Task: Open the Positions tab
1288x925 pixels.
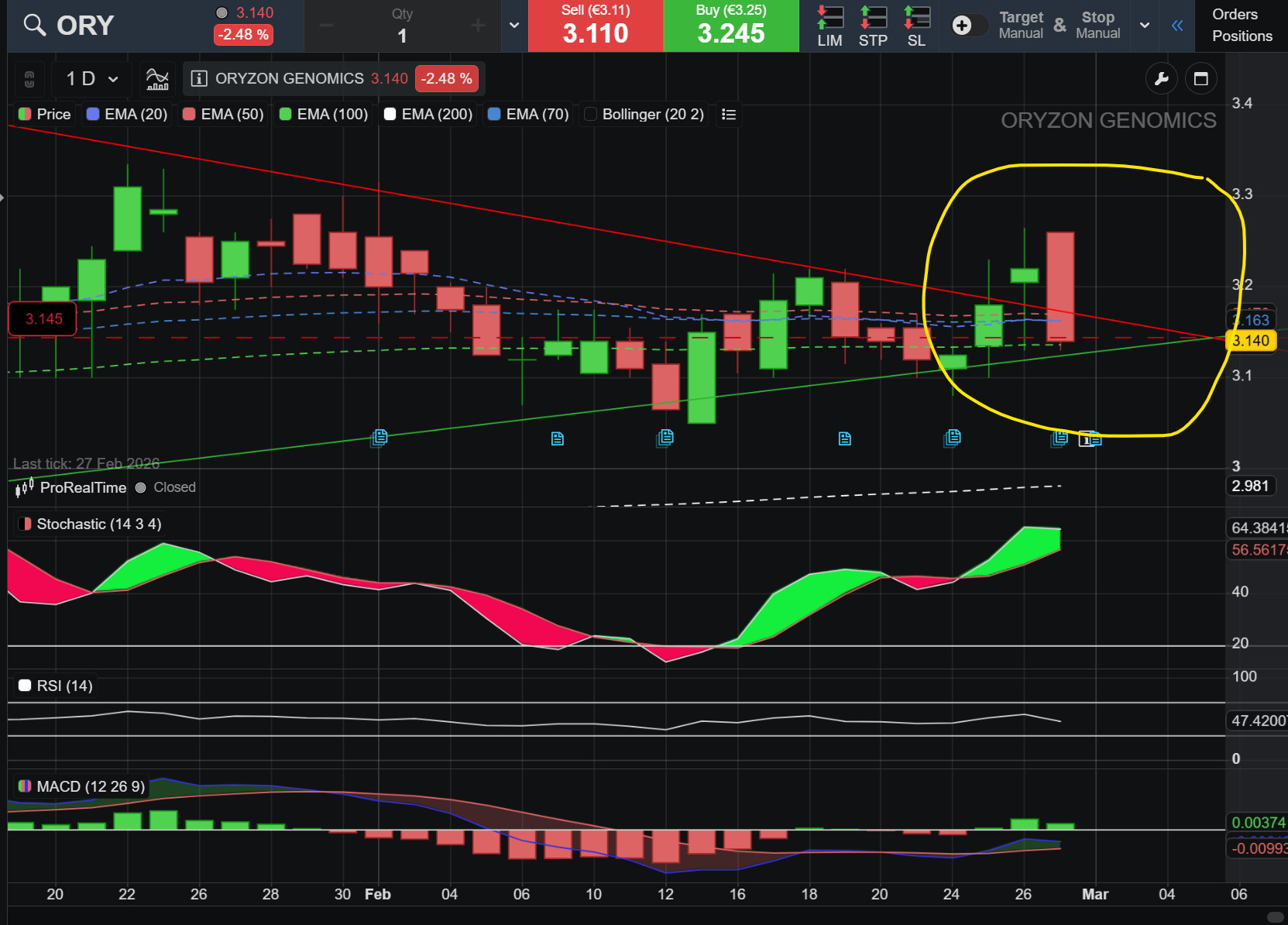Action: point(1242,36)
